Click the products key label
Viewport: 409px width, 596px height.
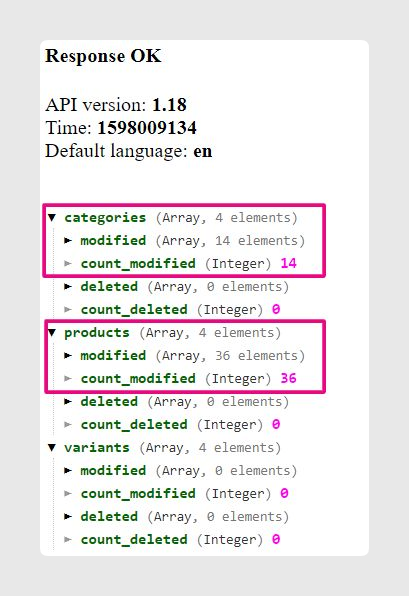[97, 333]
